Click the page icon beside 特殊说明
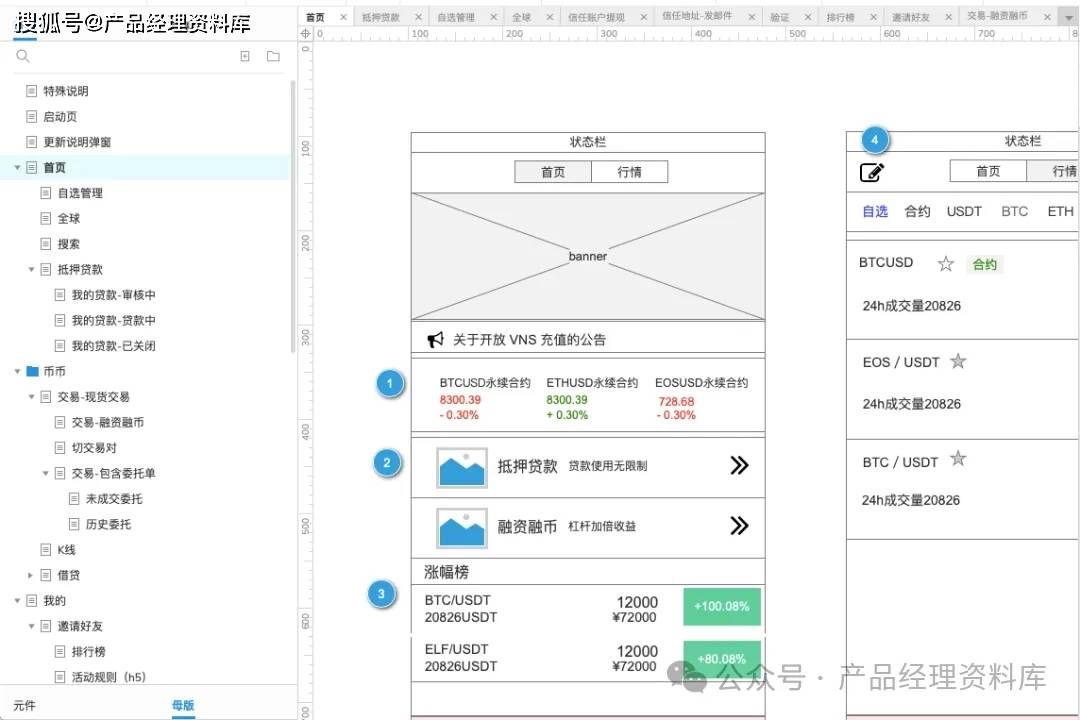This screenshot has height=720, width=1080. tap(30, 90)
